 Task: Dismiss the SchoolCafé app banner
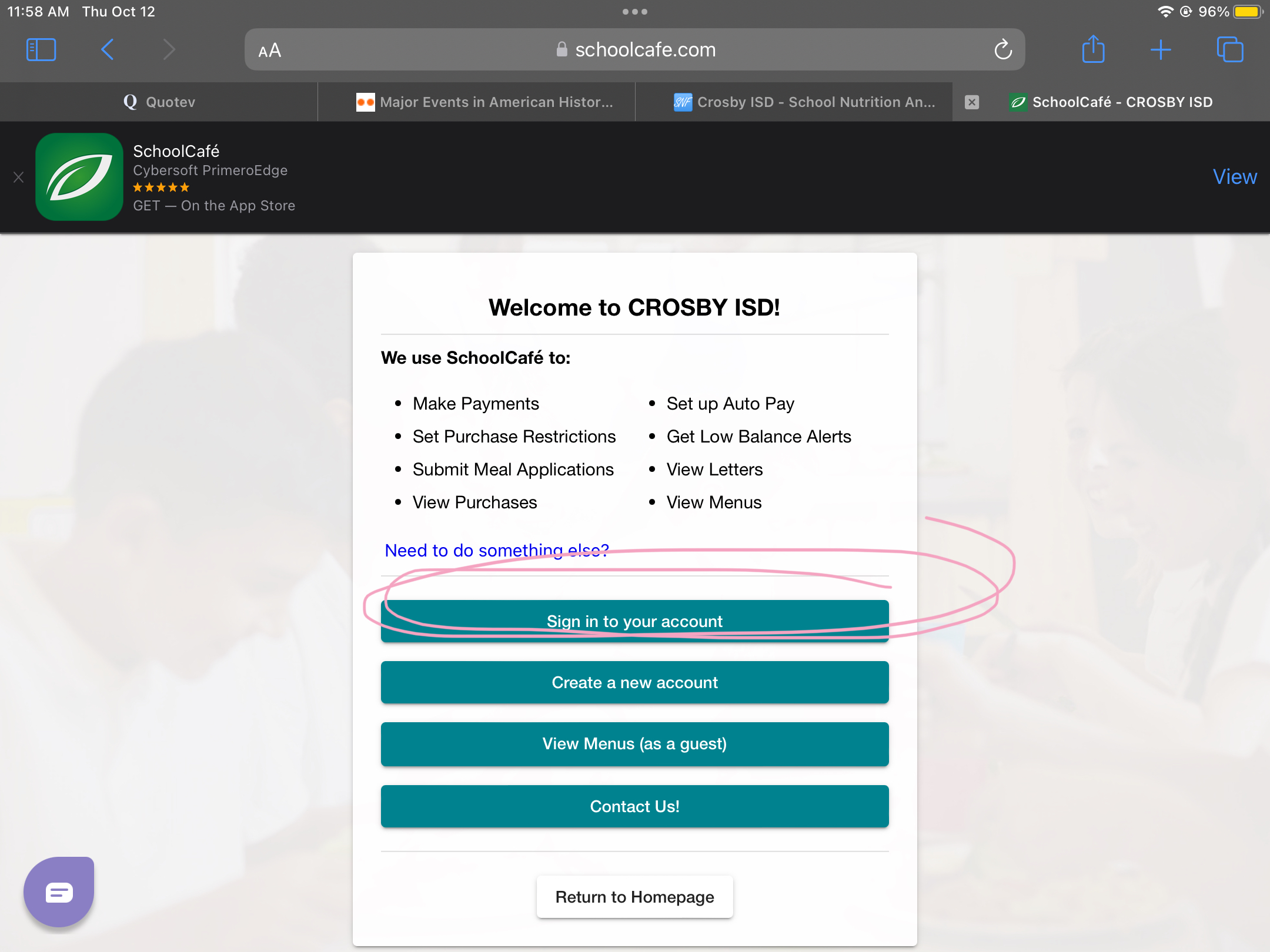(x=19, y=177)
